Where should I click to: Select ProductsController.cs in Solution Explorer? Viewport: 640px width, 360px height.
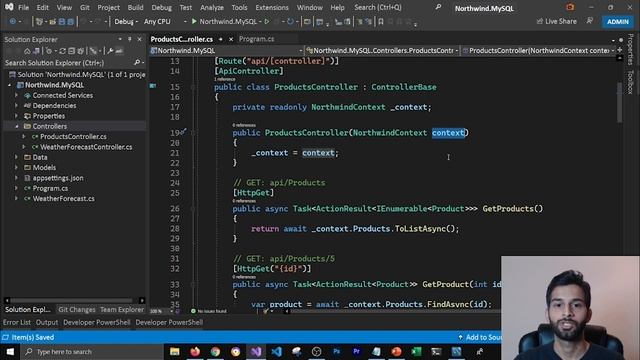tap(73, 136)
